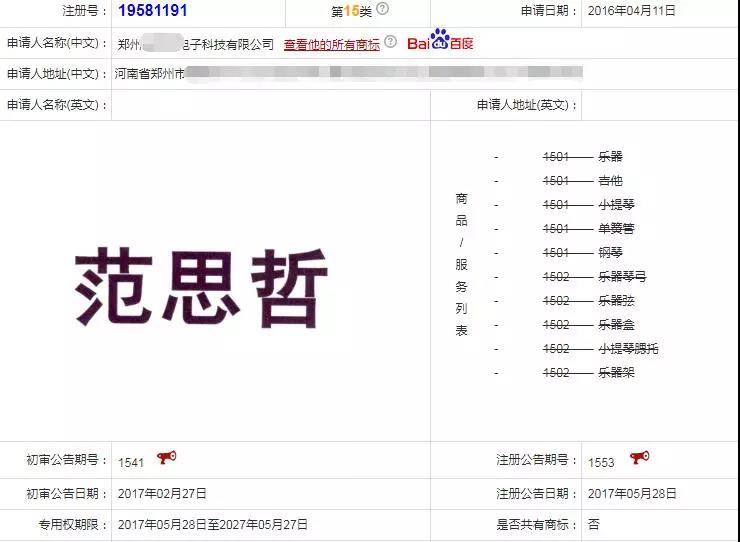Screen dimensions: 740x542
Task: Click the 1501 小提琴 goods row
Action: (589, 204)
